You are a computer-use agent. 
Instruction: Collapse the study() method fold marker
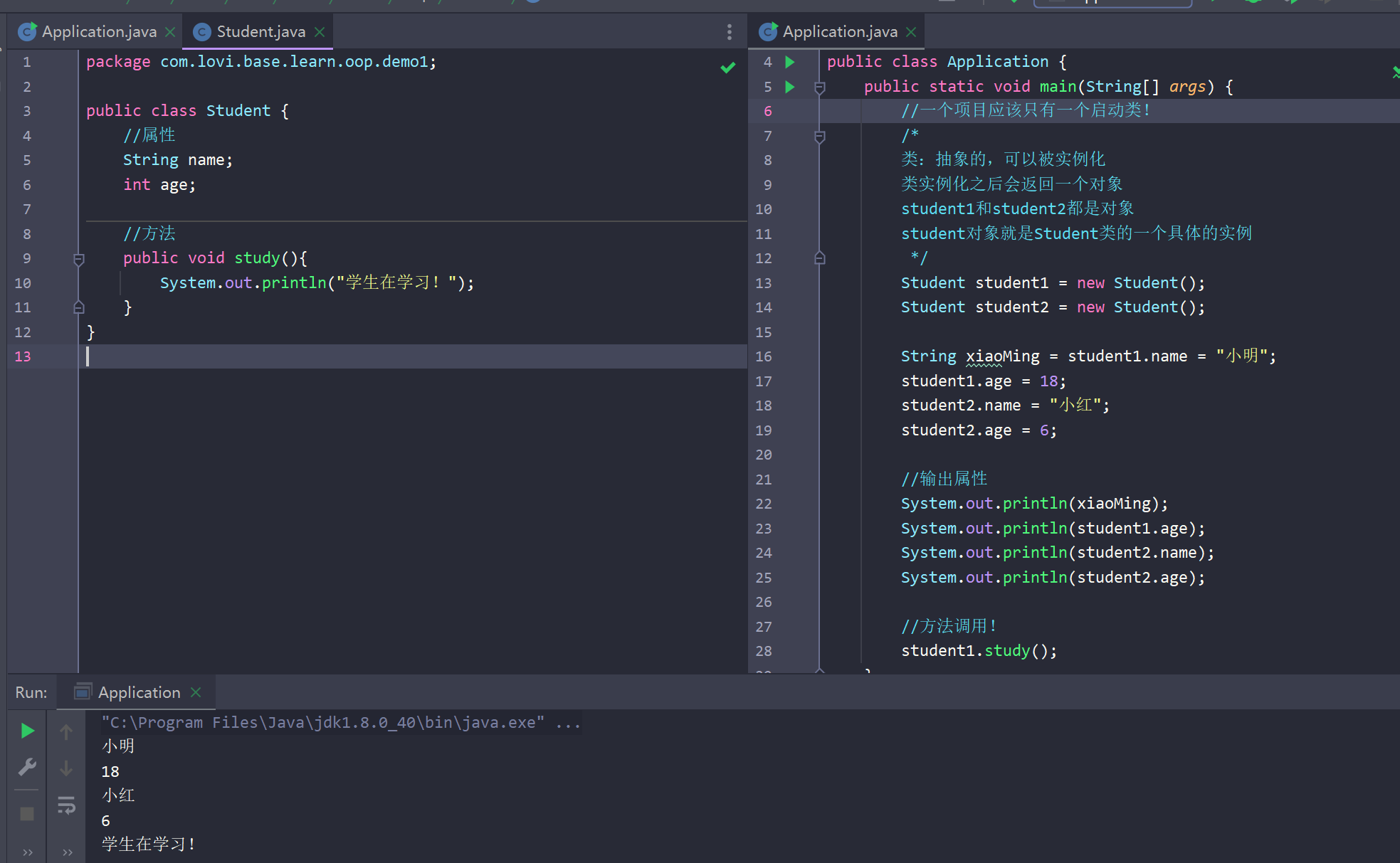pyautogui.click(x=79, y=259)
